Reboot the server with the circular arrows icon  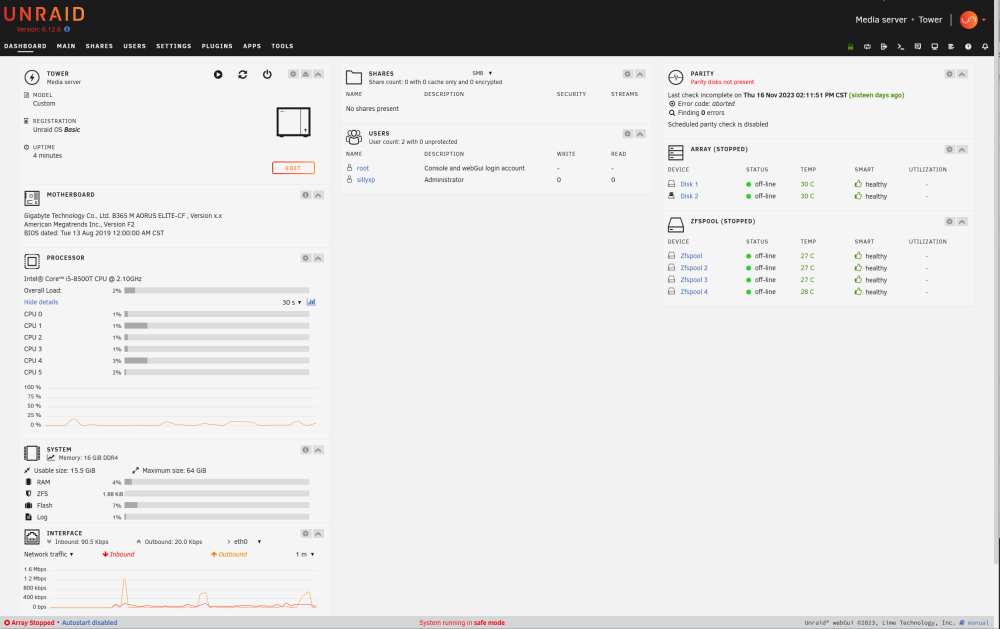pos(242,75)
